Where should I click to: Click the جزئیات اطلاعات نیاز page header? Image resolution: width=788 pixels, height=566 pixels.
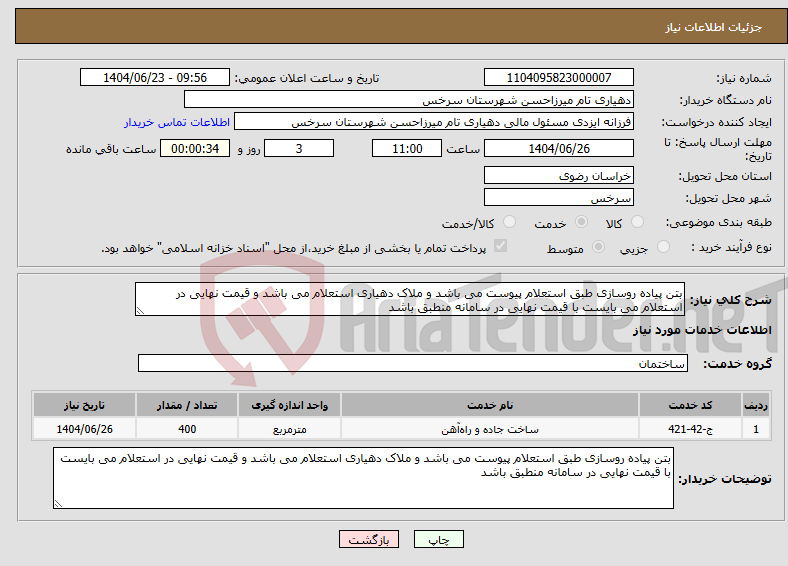[x=714, y=27]
